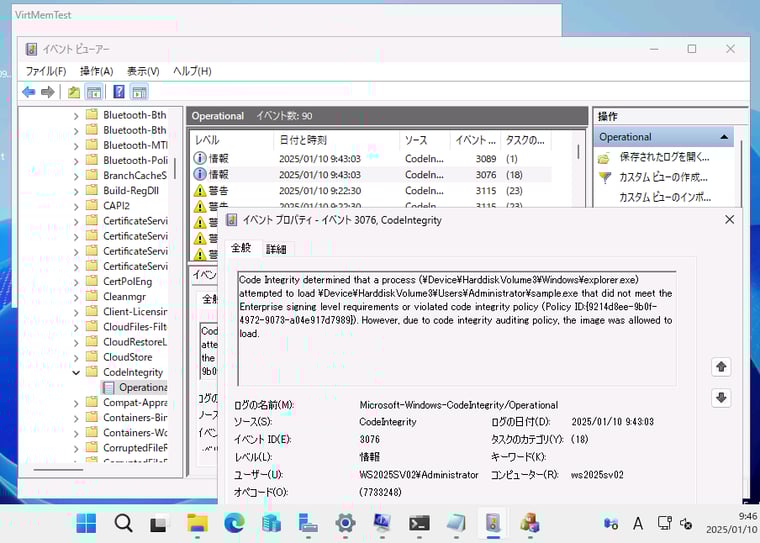Viewport: 760px width, 543px height.
Task: Click the custom view filter funnel icon
Action: 605,177
